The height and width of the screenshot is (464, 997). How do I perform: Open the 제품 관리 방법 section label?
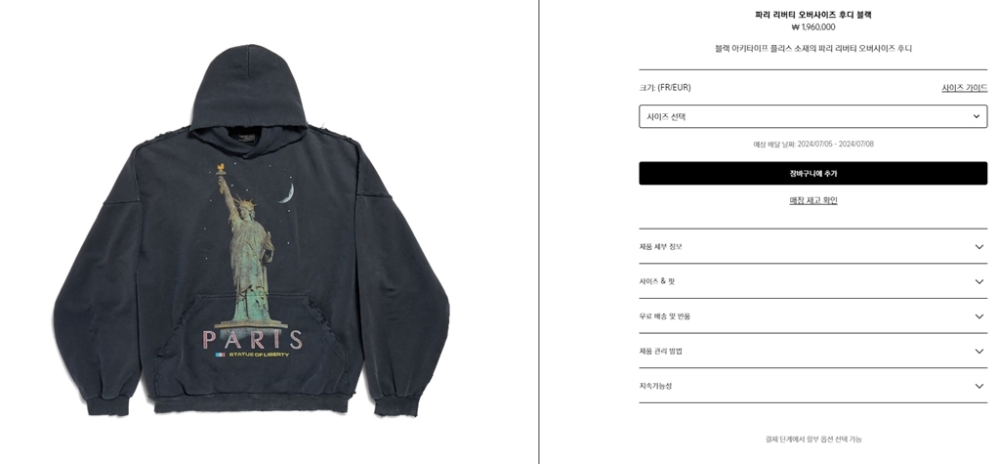(661, 351)
